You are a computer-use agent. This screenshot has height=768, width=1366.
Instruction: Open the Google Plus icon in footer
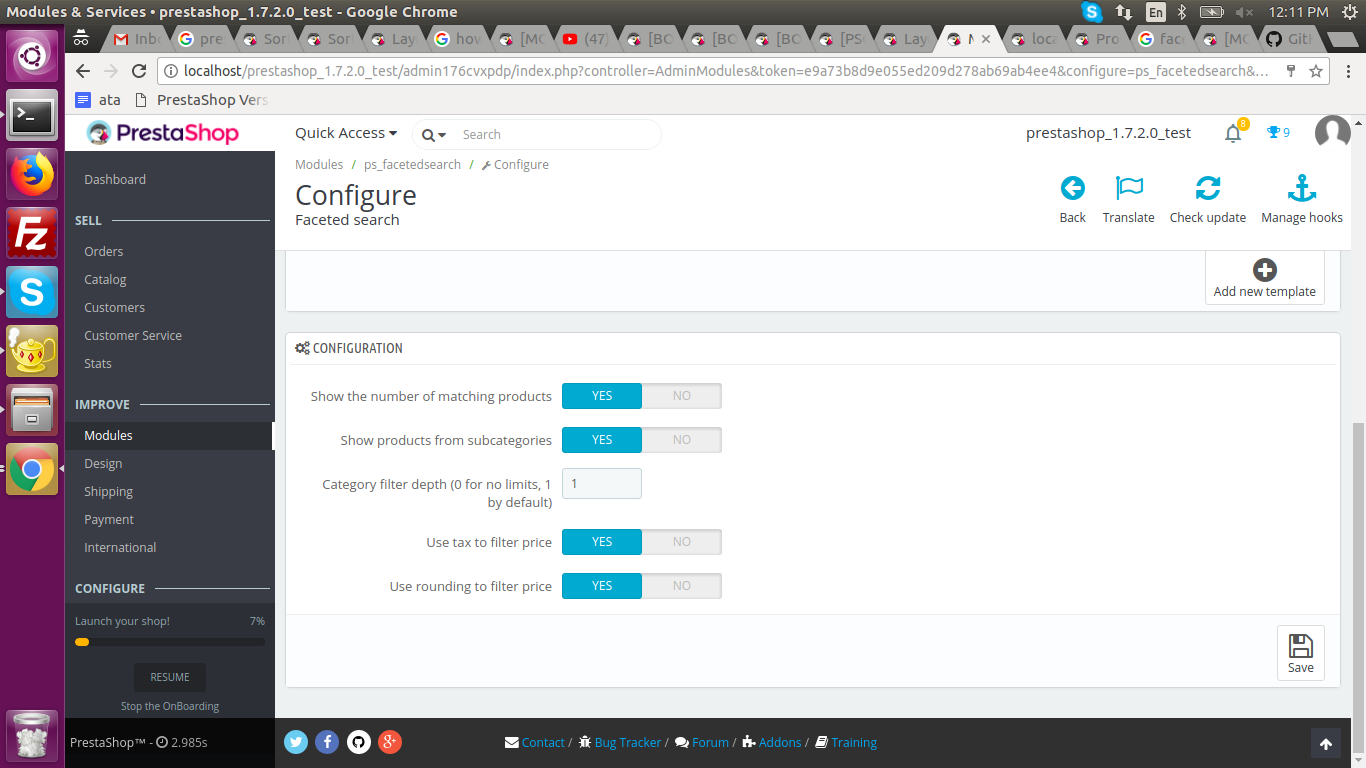point(390,742)
